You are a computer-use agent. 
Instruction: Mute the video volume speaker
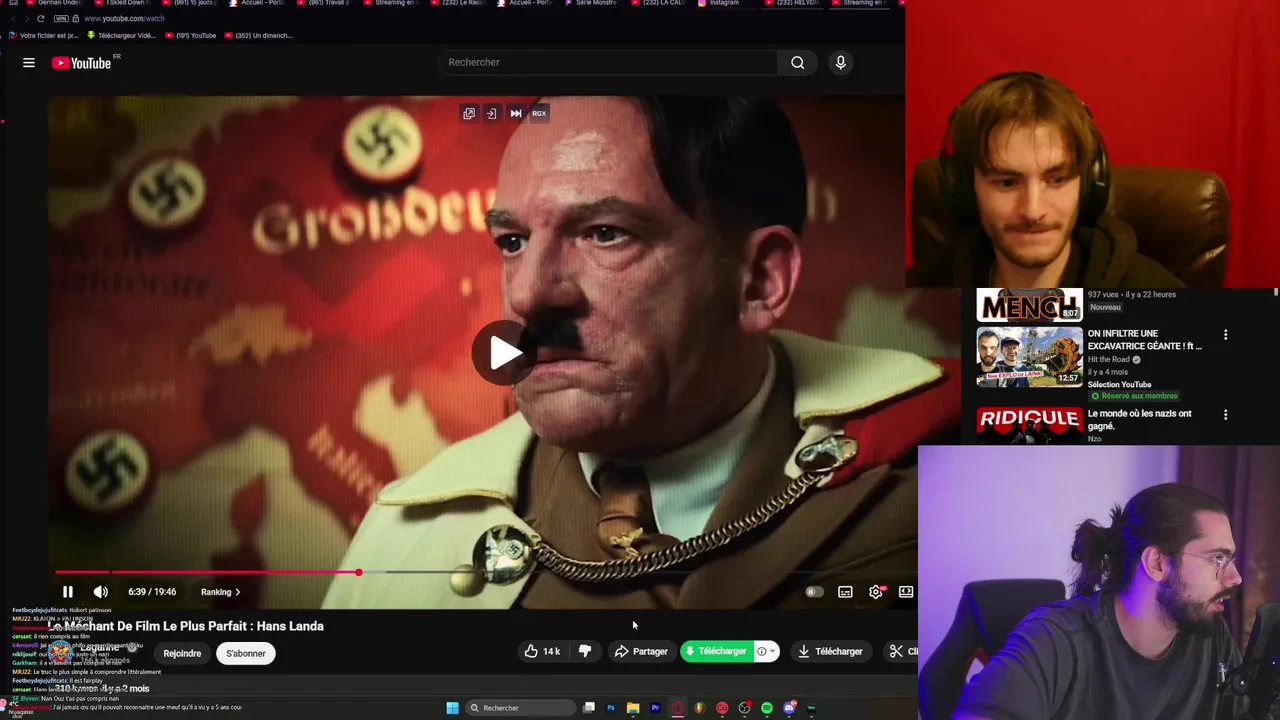(x=101, y=592)
